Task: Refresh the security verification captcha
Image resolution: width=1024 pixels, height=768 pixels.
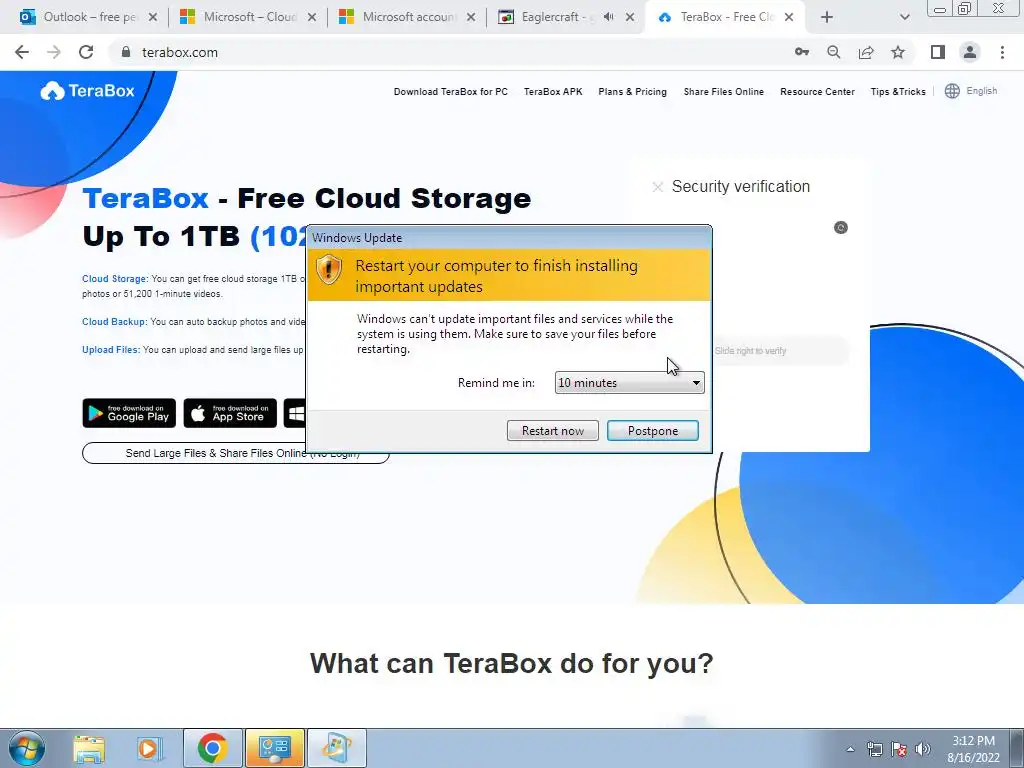Action: coord(840,227)
